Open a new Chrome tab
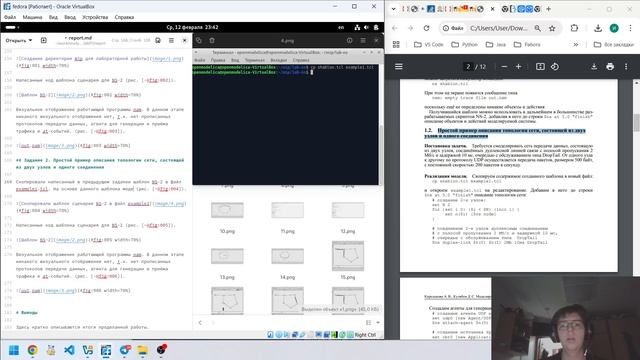Image resolution: width=640 pixels, height=360 pixels. 549,9
